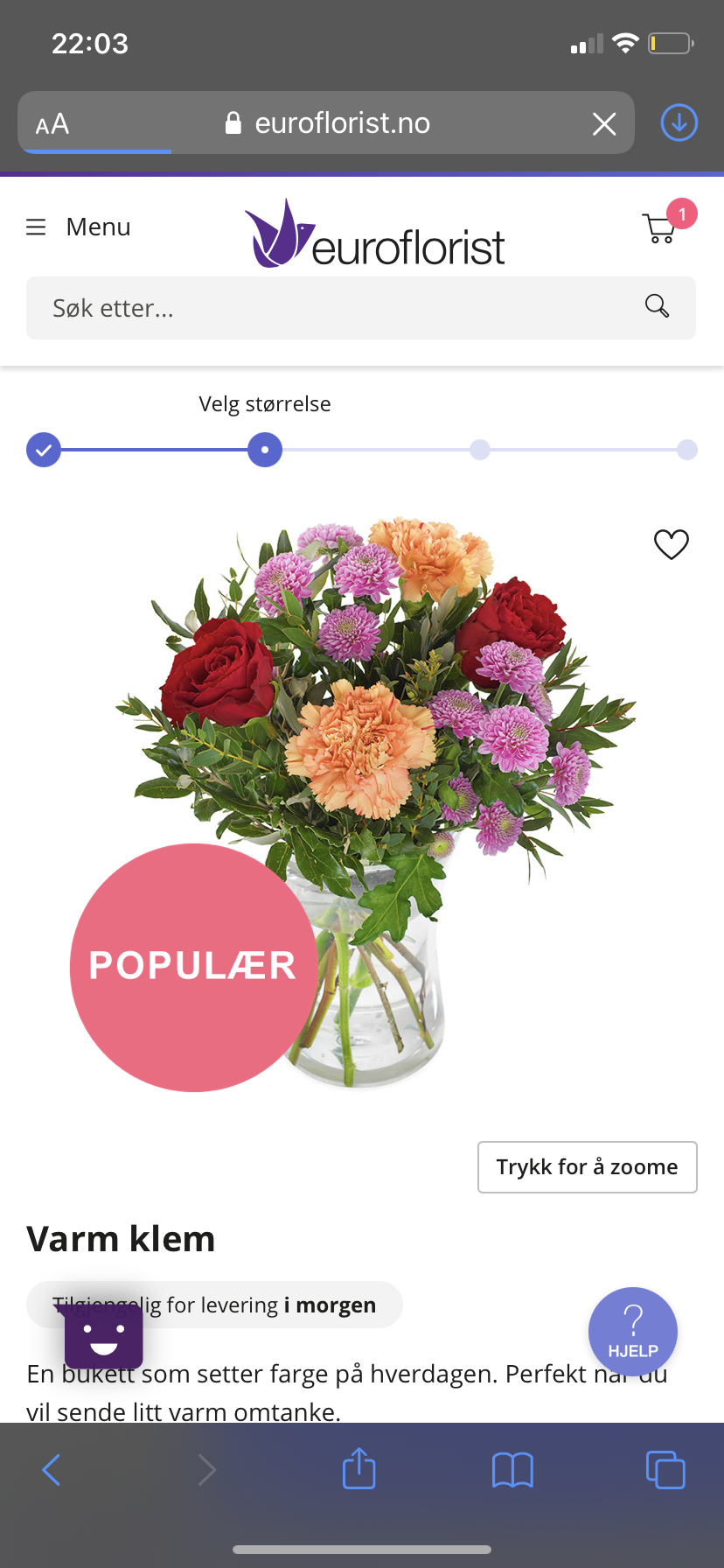Screen dimensions: 724x1568
Task: Tap the search magnifier icon
Action: [x=657, y=305]
